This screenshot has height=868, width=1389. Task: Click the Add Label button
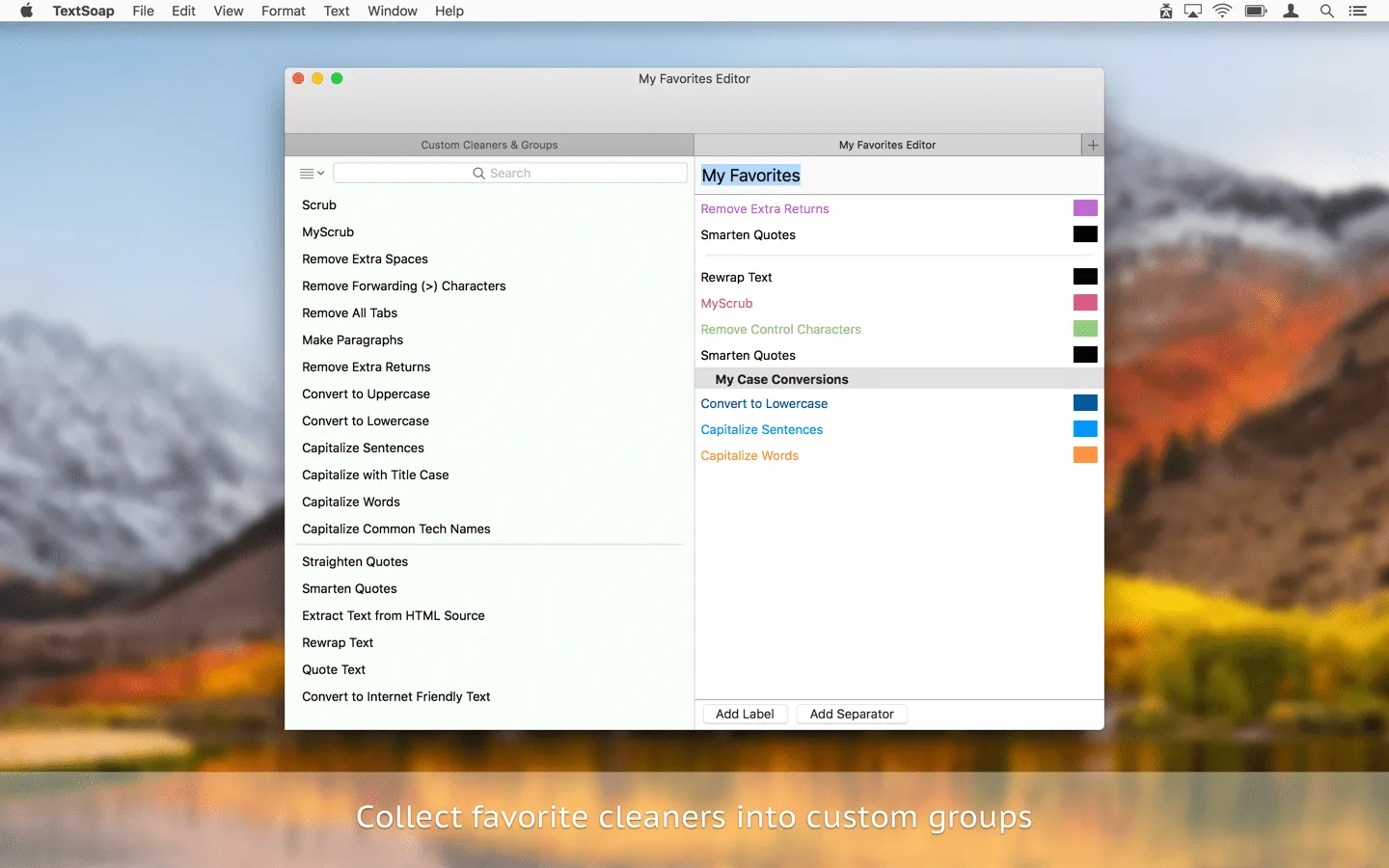pos(745,714)
